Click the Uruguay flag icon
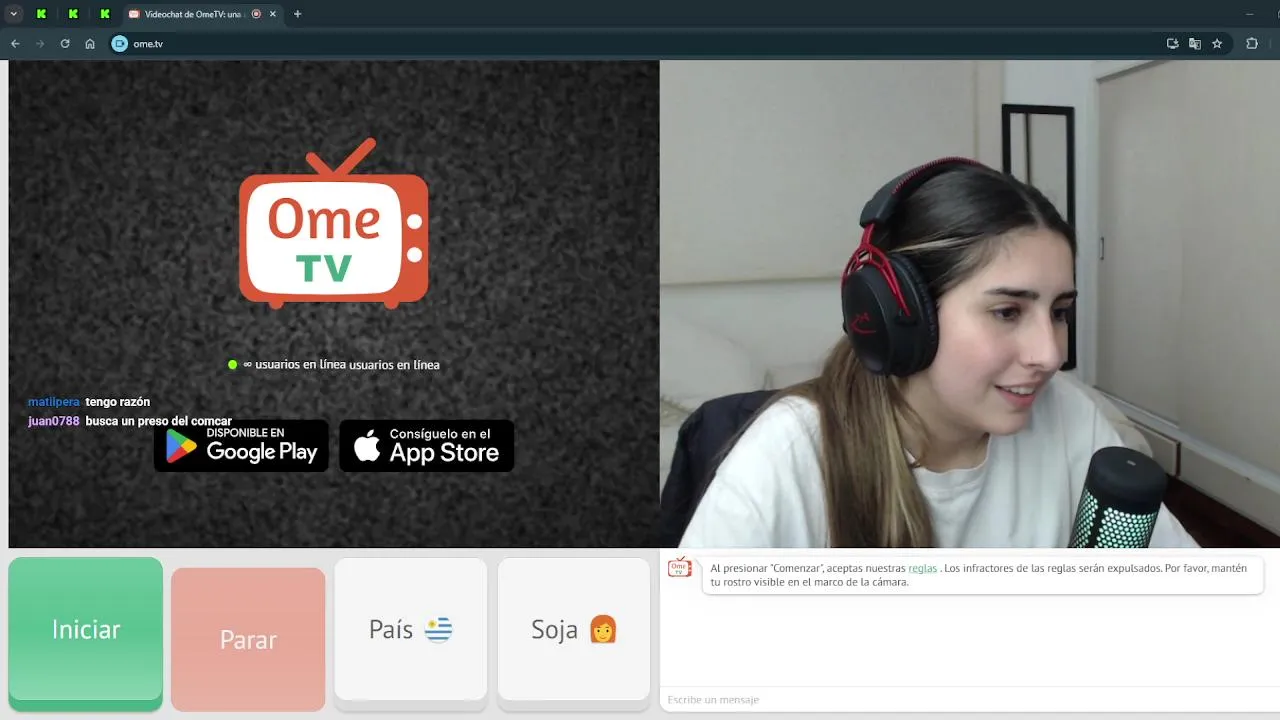The image size is (1280, 720). [x=438, y=630]
